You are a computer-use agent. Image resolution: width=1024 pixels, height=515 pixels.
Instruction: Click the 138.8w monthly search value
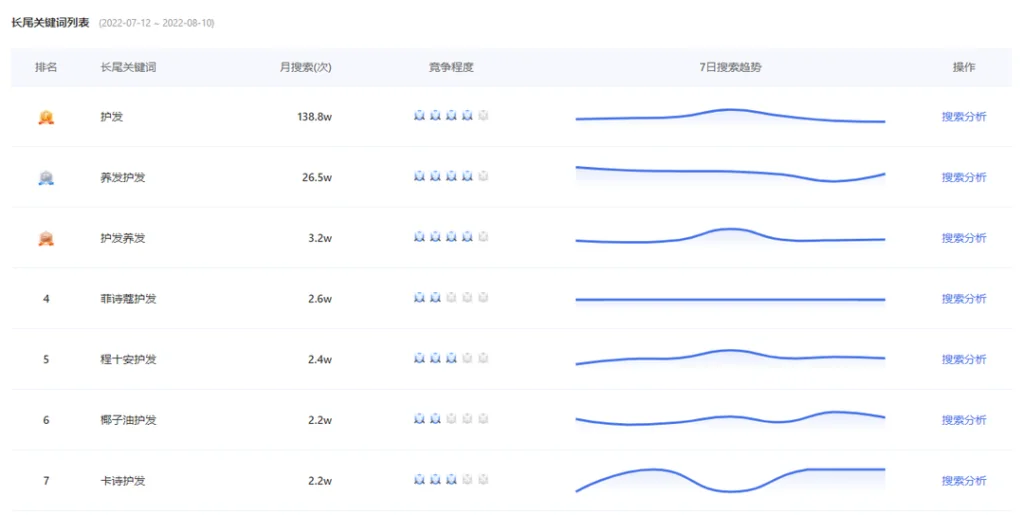pyautogui.click(x=314, y=117)
